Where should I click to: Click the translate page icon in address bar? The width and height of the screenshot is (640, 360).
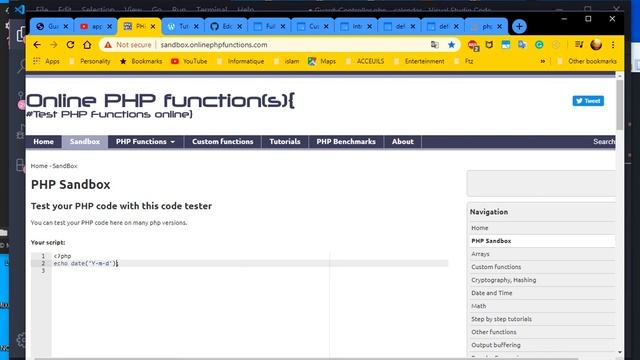point(435,45)
